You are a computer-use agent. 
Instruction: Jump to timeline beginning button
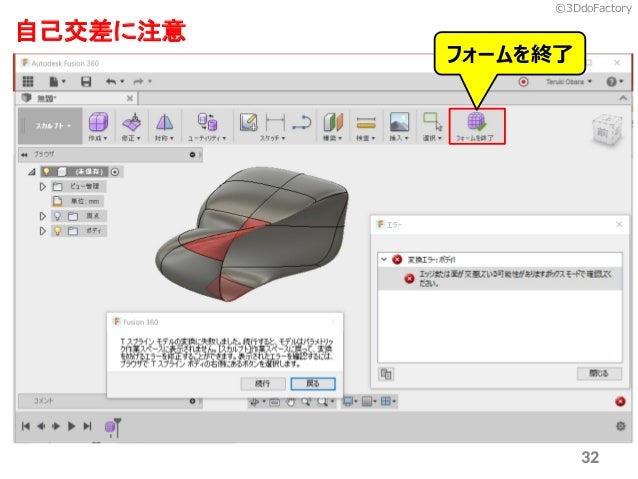(x=26, y=427)
